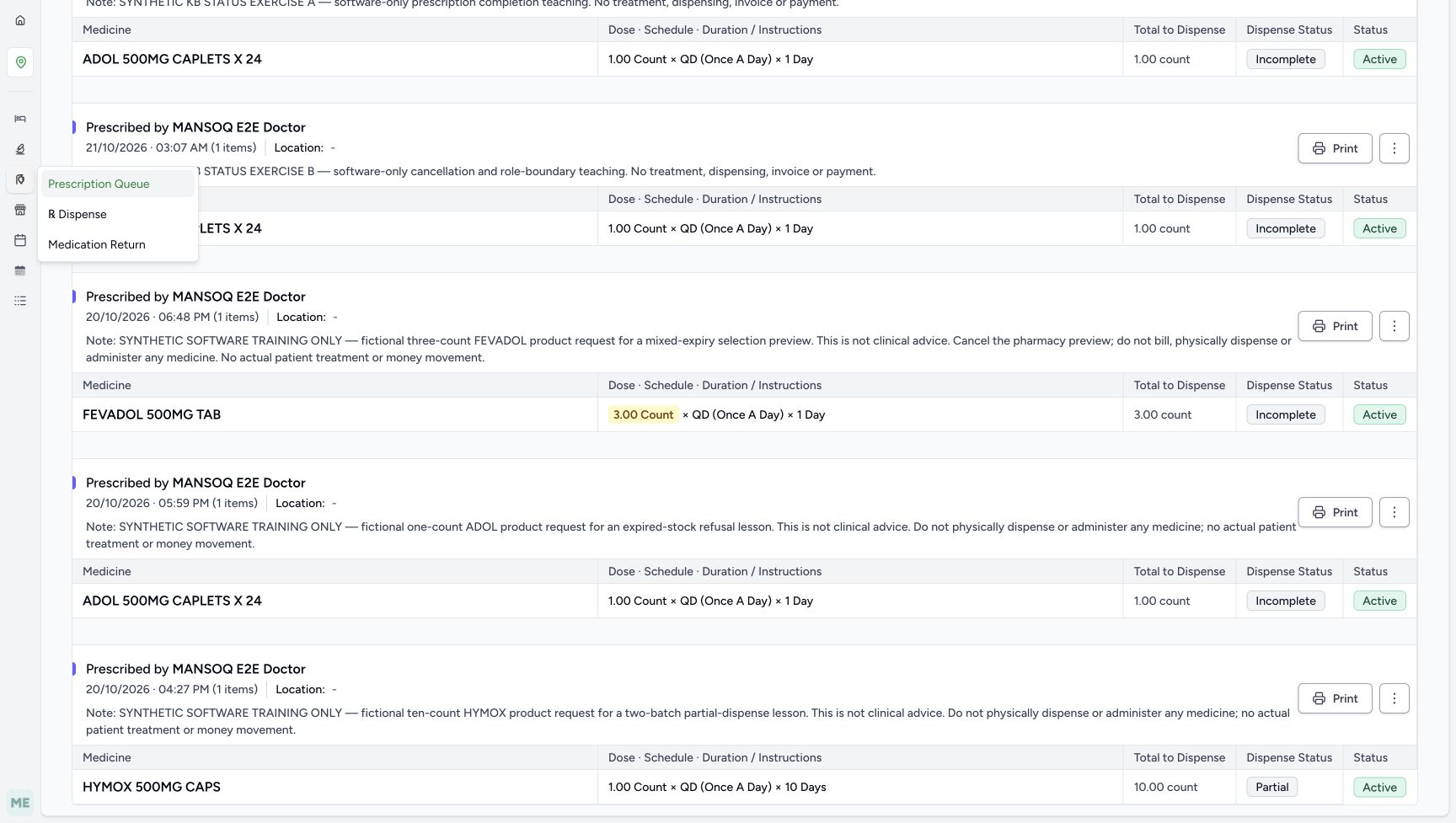Open the ME user avatar

pyautogui.click(x=20, y=803)
